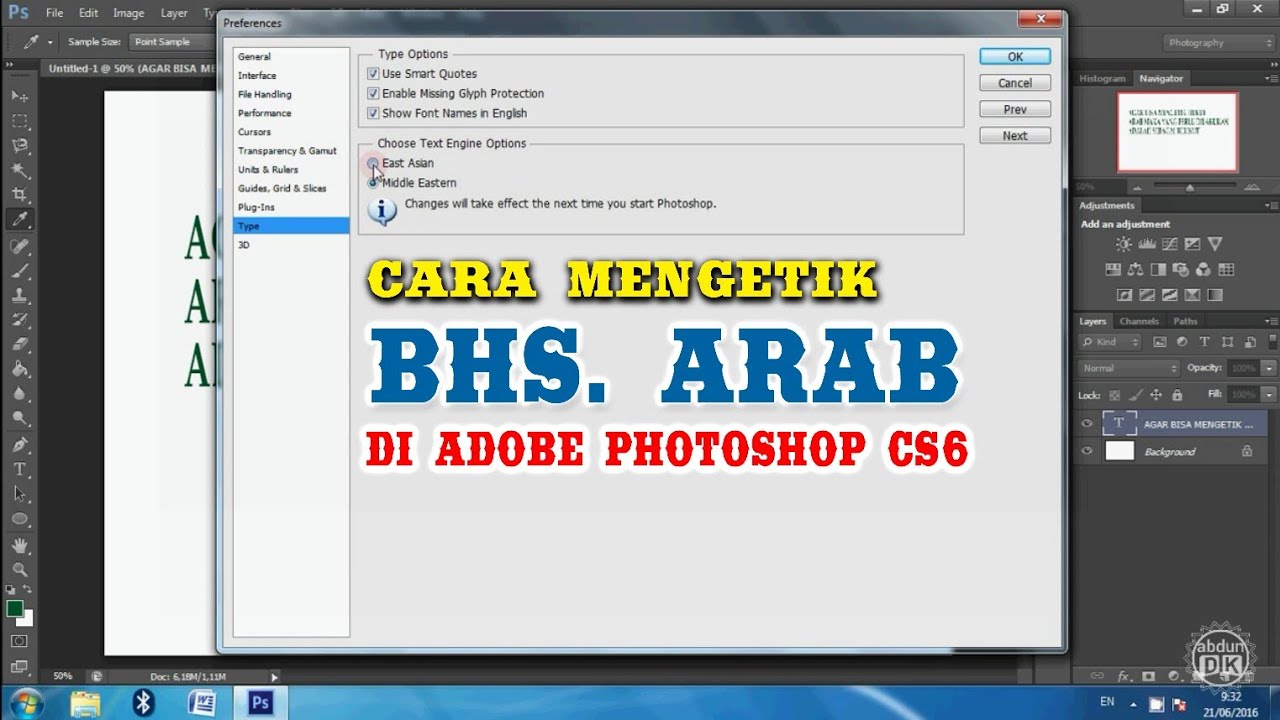
Task: Click the Prev button
Action: (1015, 109)
